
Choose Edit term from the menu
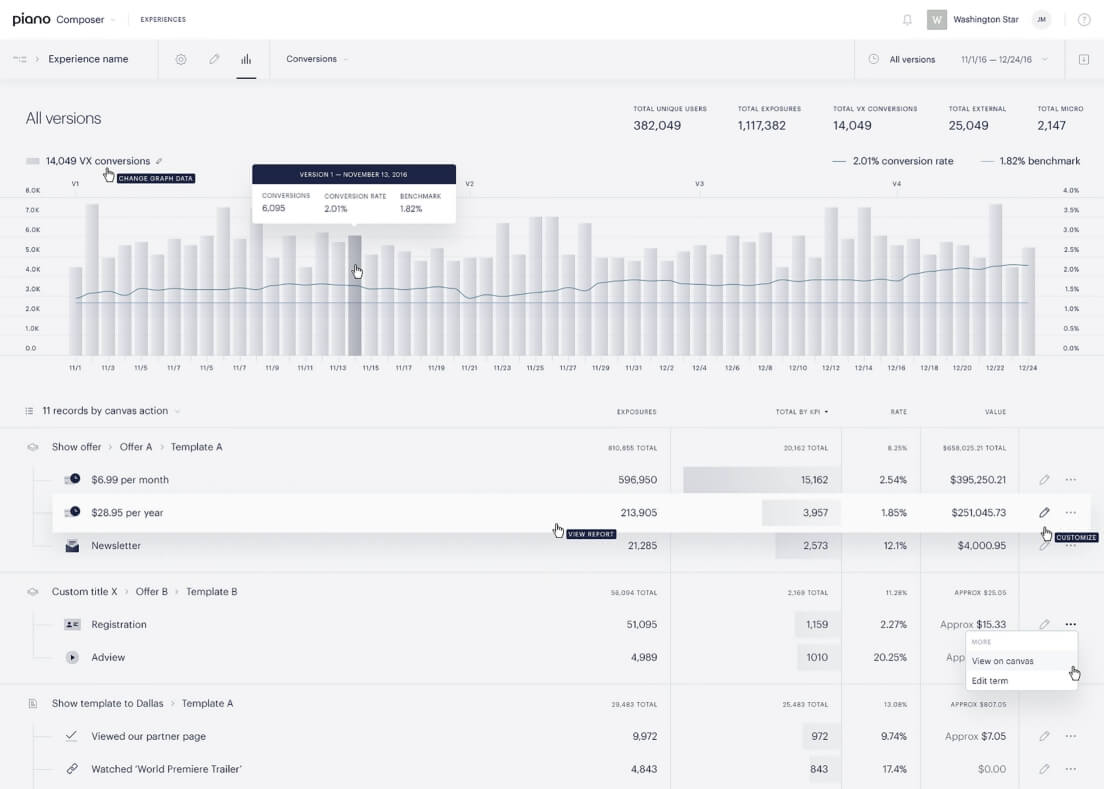989,681
